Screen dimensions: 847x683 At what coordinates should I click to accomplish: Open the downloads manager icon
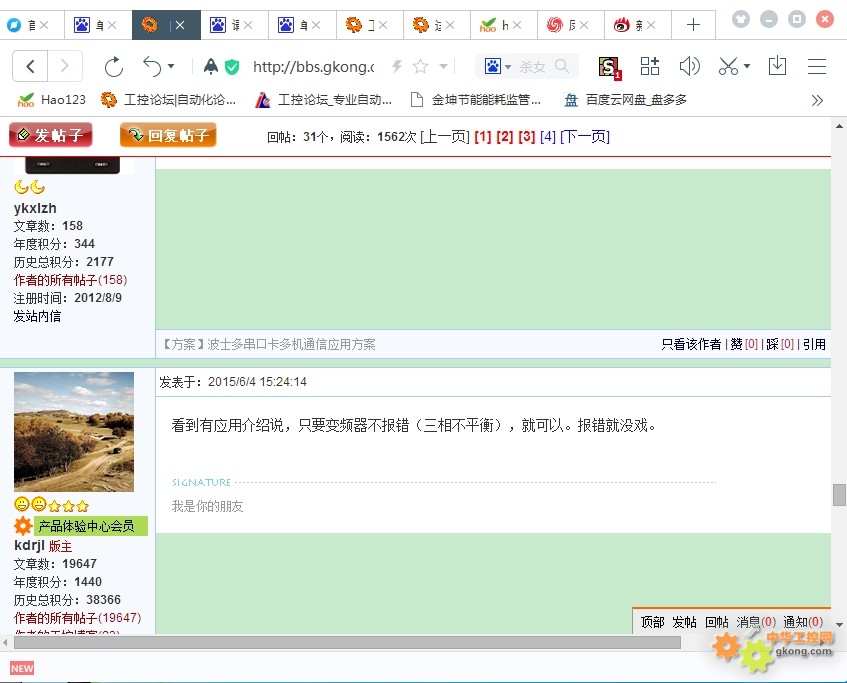[x=777, y=66]
